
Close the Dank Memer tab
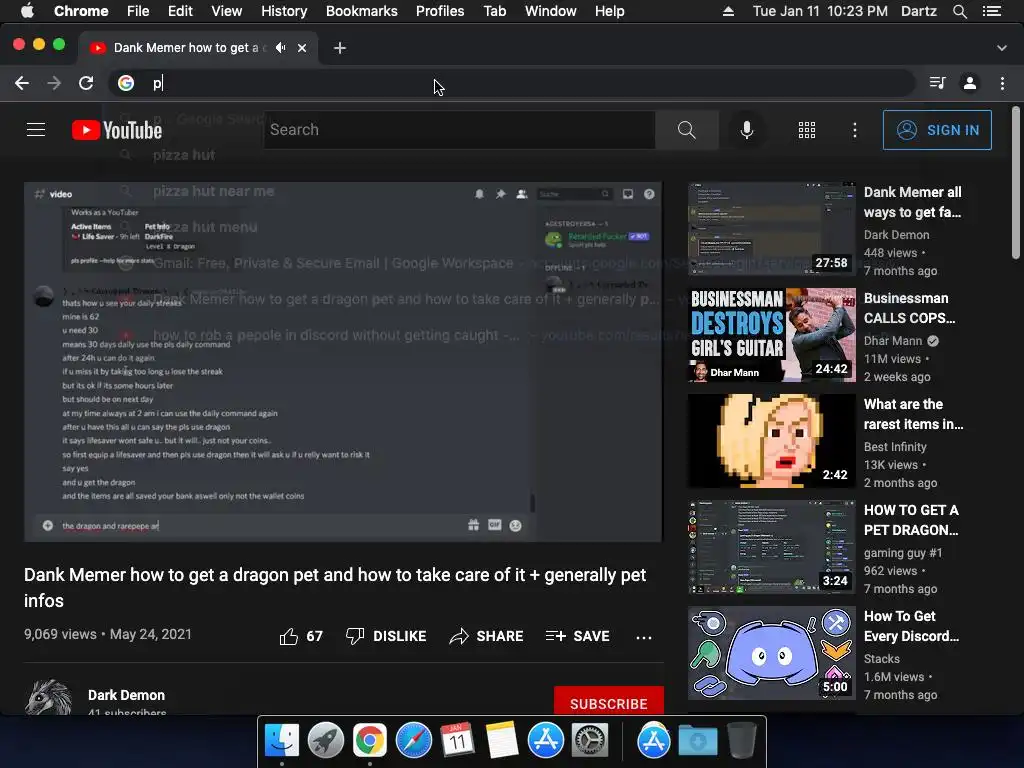coord(302,48)
